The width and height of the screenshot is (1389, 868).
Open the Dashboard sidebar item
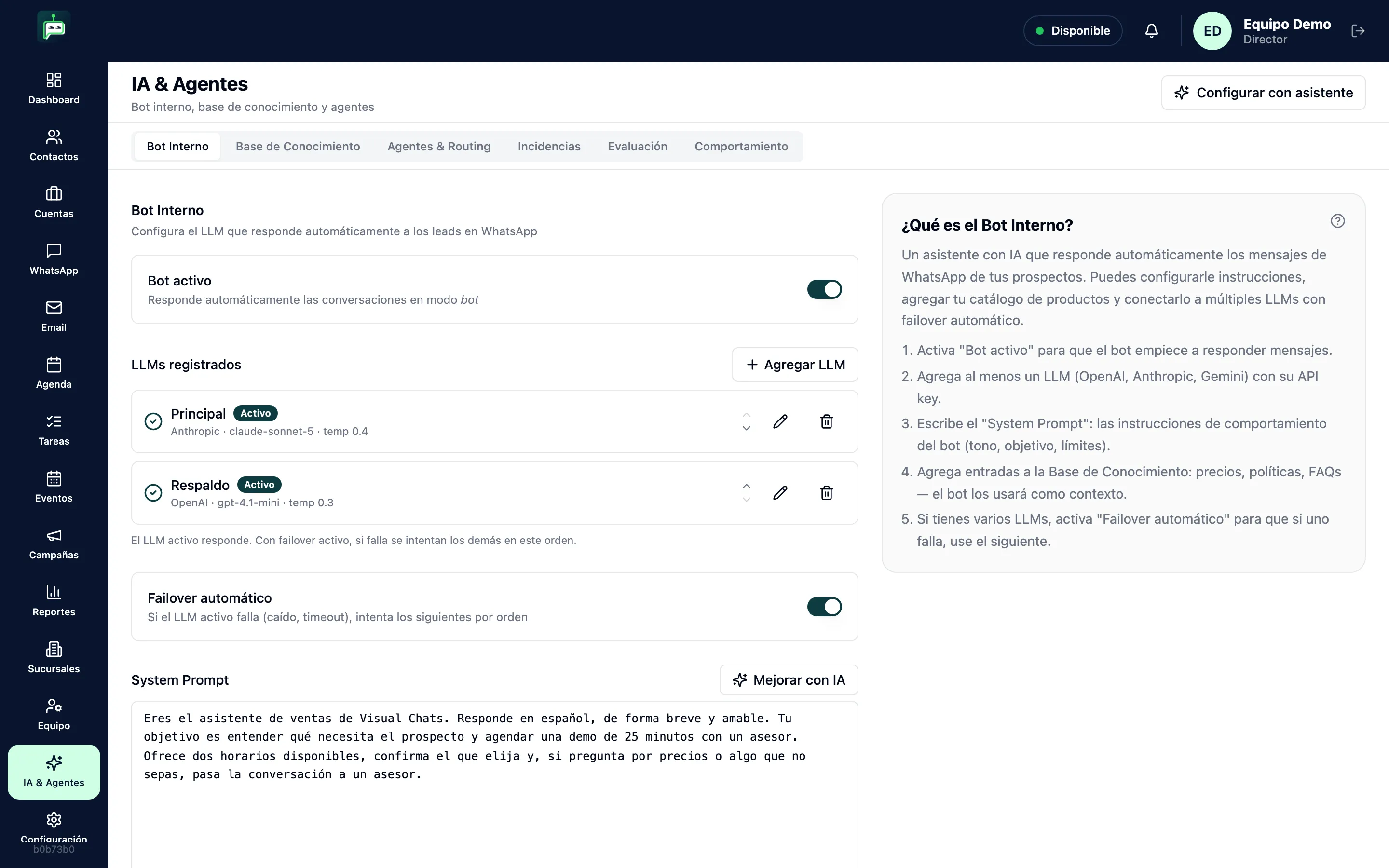pyautogui.click(x=54, y=88)
